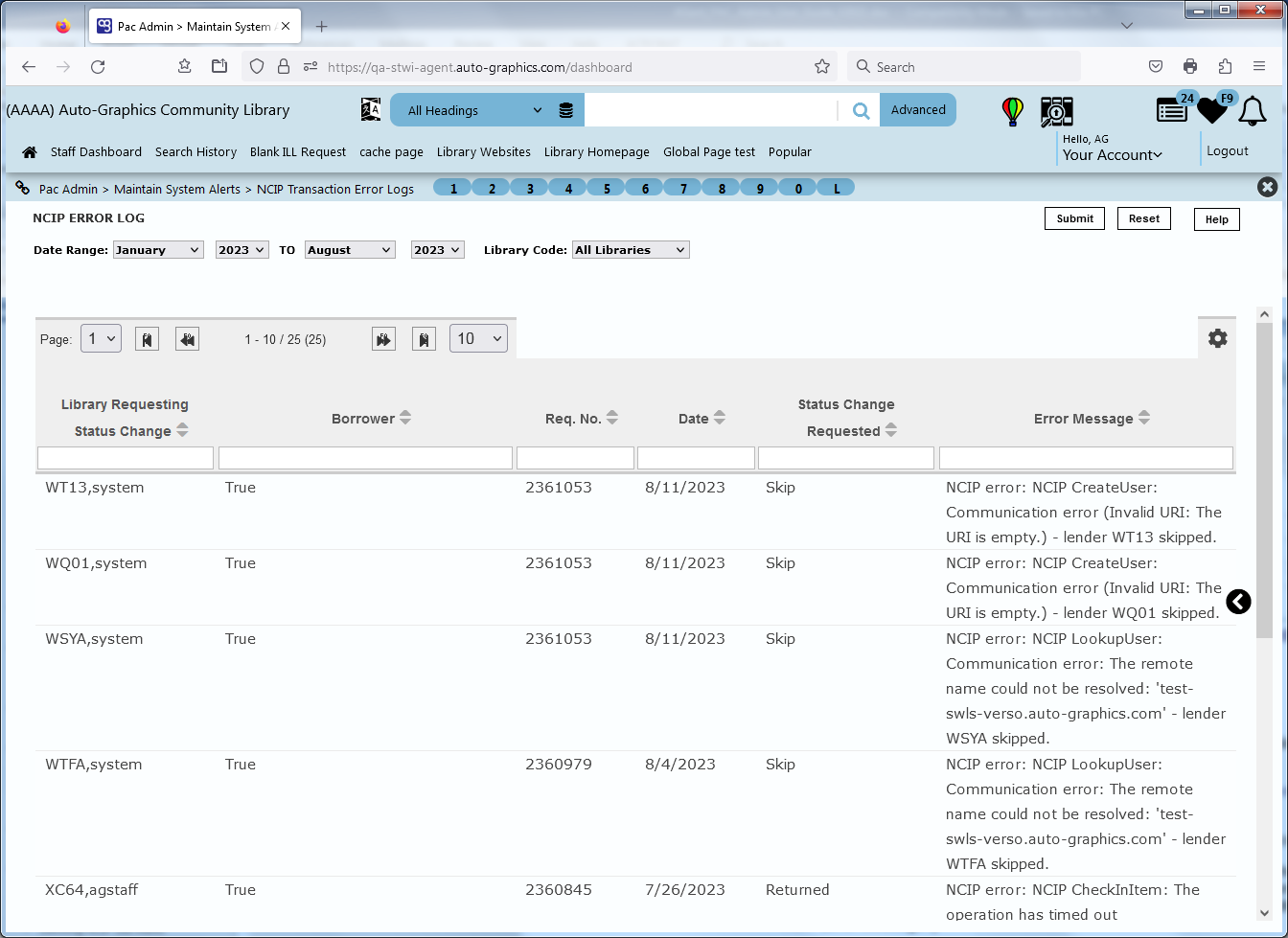
Task: Click the Logout link
Action: 1227,150
